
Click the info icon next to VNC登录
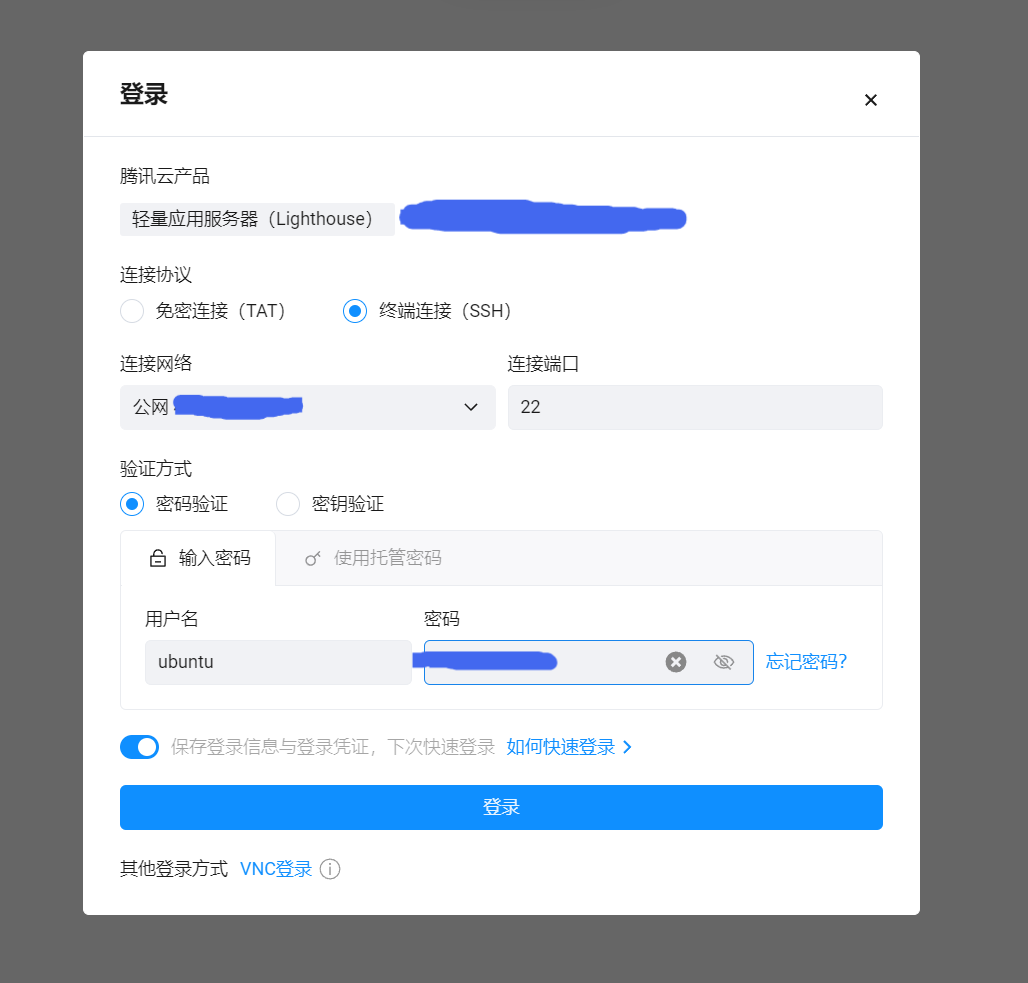tap(330, 870)
